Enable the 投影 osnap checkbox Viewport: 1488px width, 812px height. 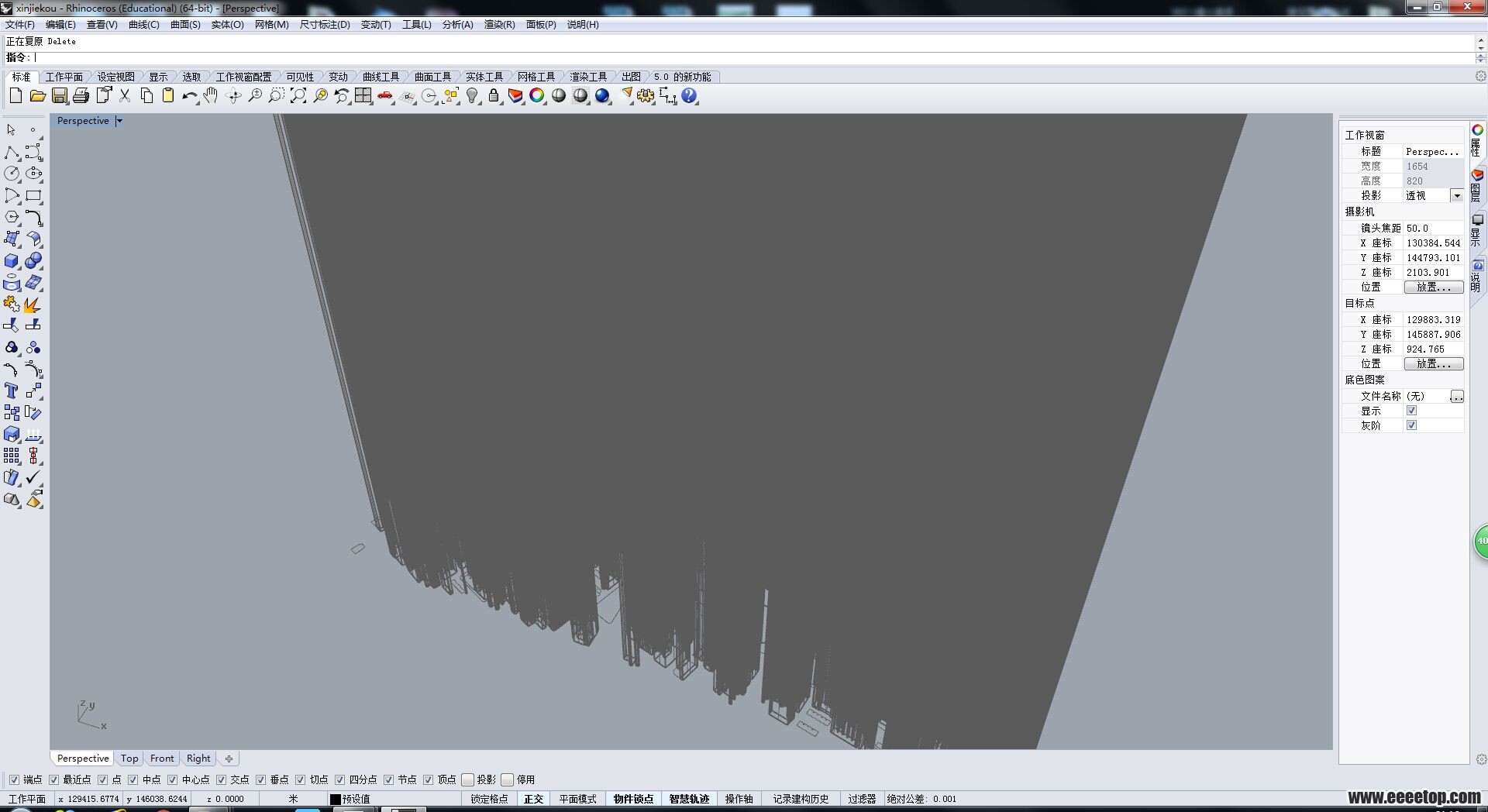click(467, 779)
